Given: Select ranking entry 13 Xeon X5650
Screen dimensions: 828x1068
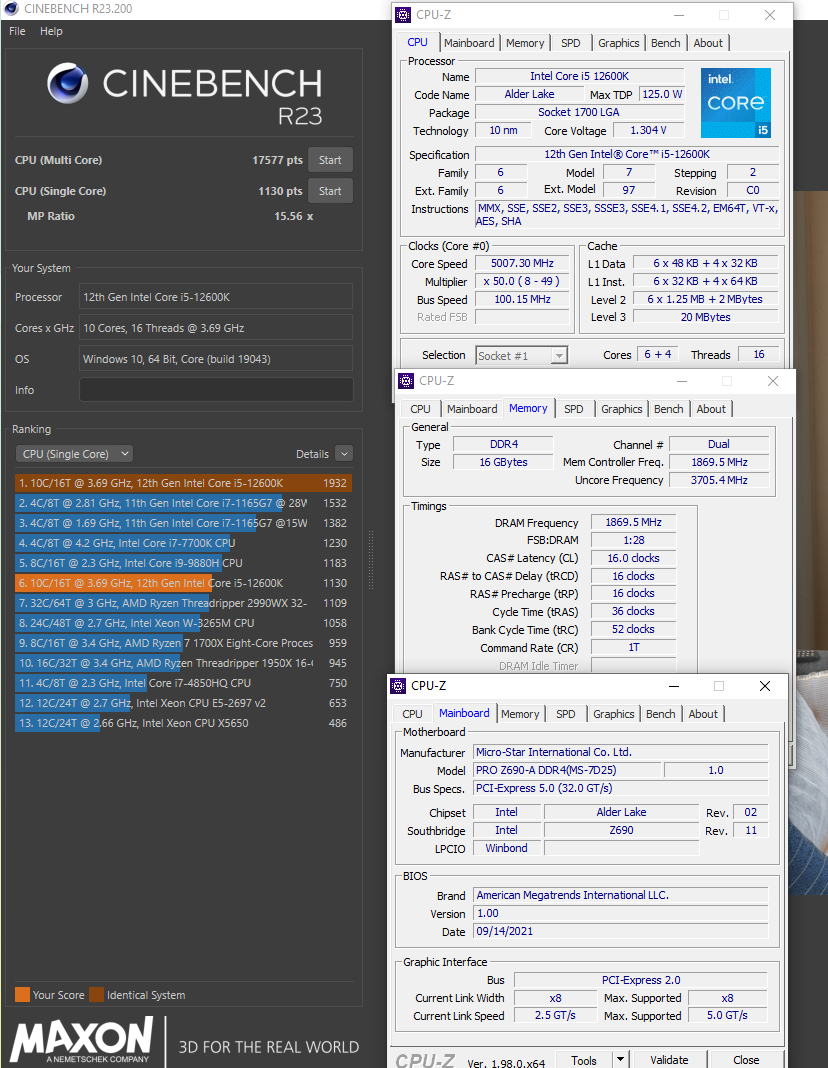Looking at the screenshot, I should click(182, 723).
